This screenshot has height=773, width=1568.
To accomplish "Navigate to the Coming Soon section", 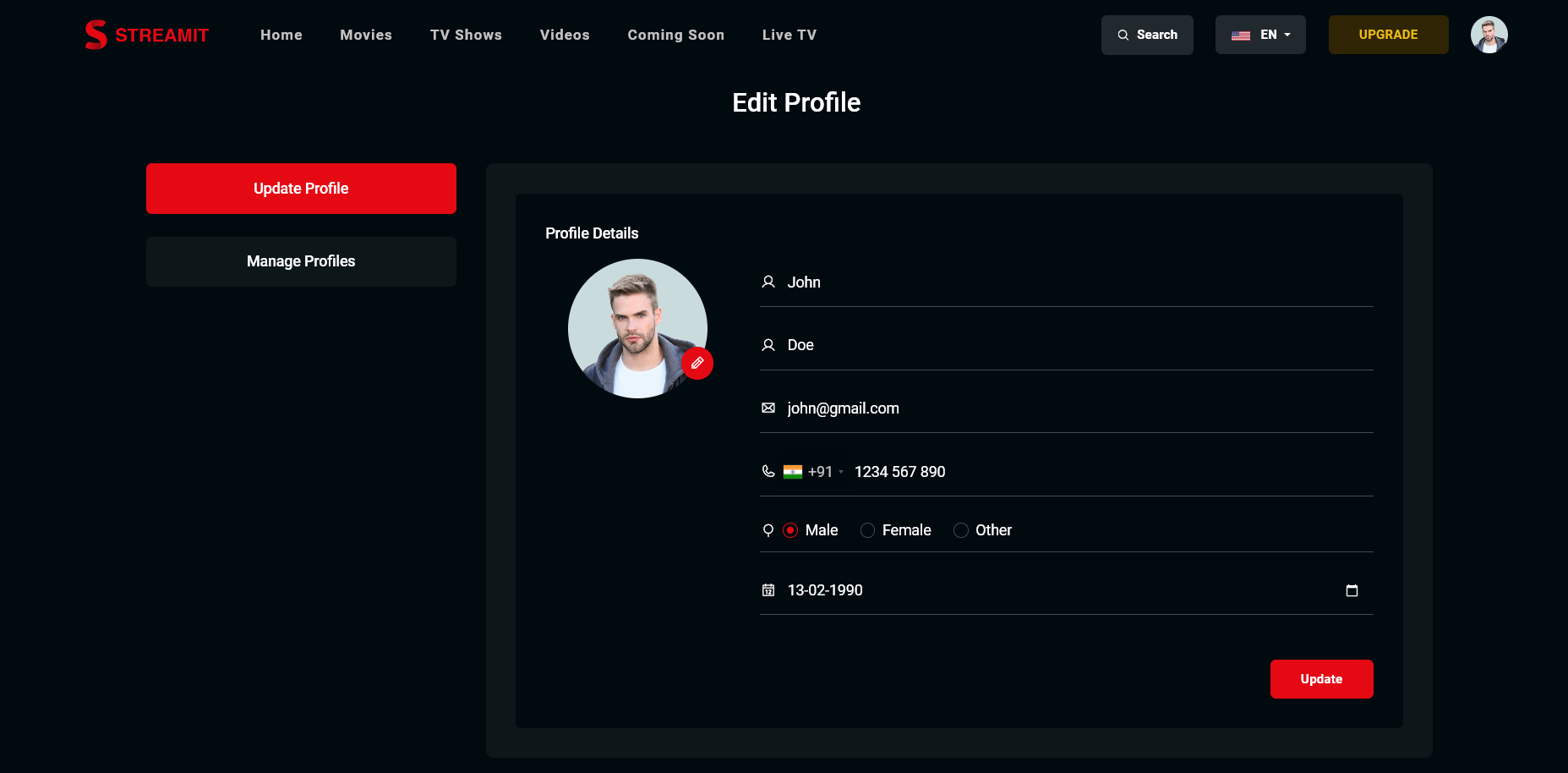I will (x=675, y=35).
